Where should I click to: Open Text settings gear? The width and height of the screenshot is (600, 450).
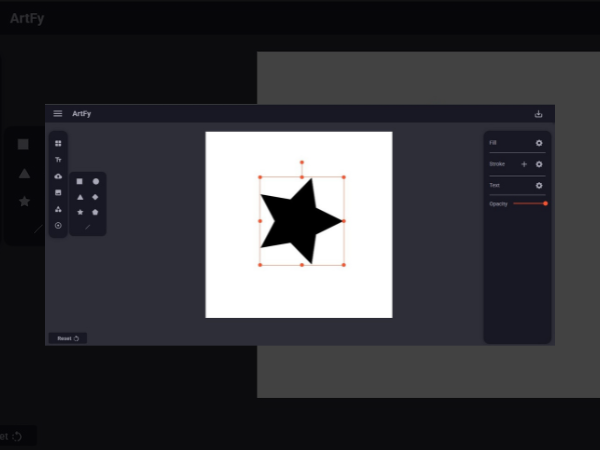tap(539, 185)
